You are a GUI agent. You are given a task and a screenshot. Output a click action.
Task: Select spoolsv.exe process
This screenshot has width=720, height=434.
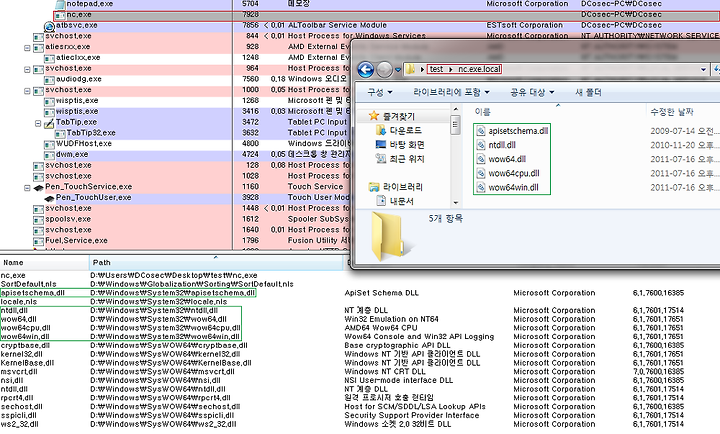[68, 219]
